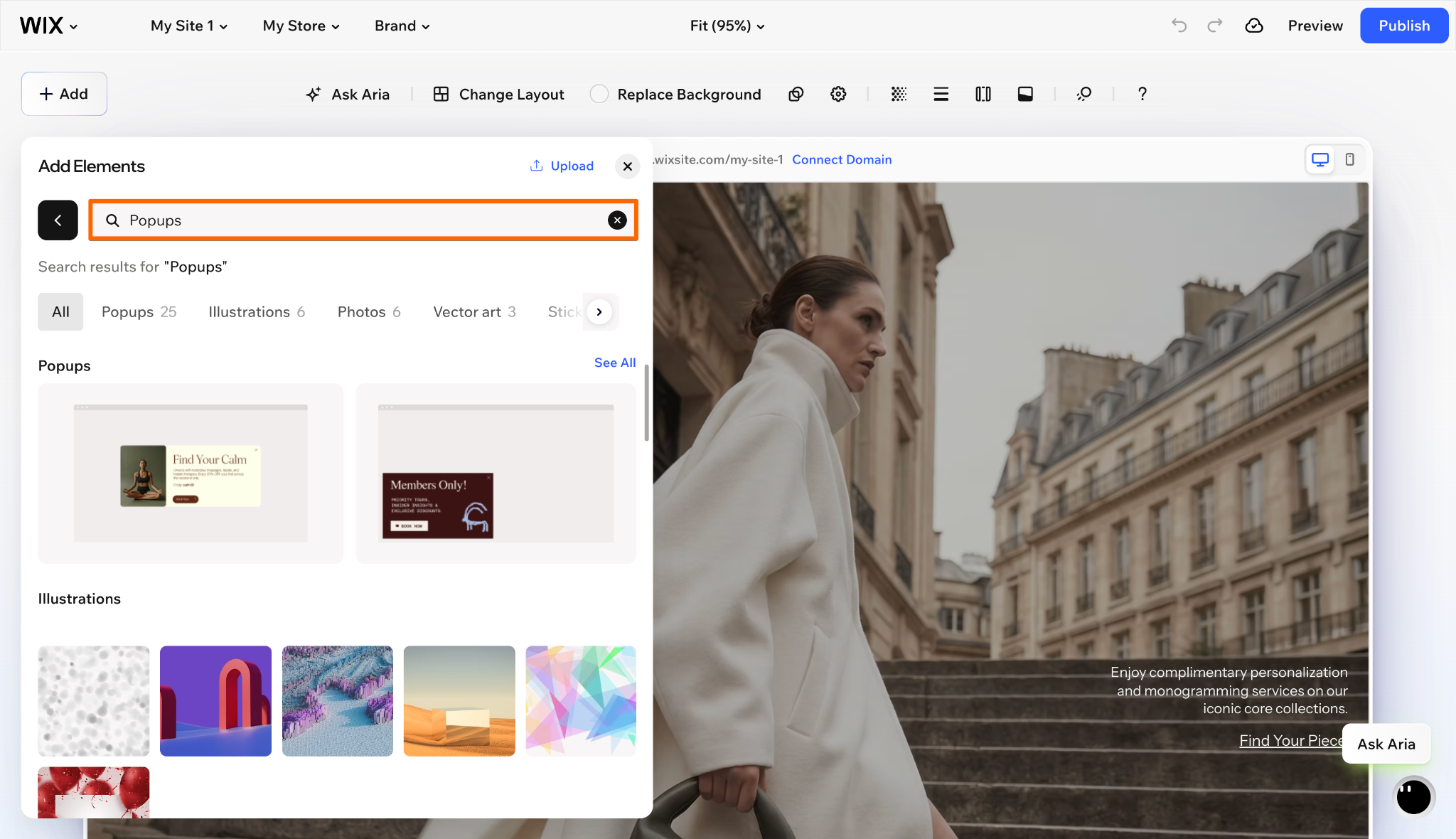Clear the Popups search text
The height and width of the screenshot is (839, 1456).
pyautogui.click(x=617, y=220)
